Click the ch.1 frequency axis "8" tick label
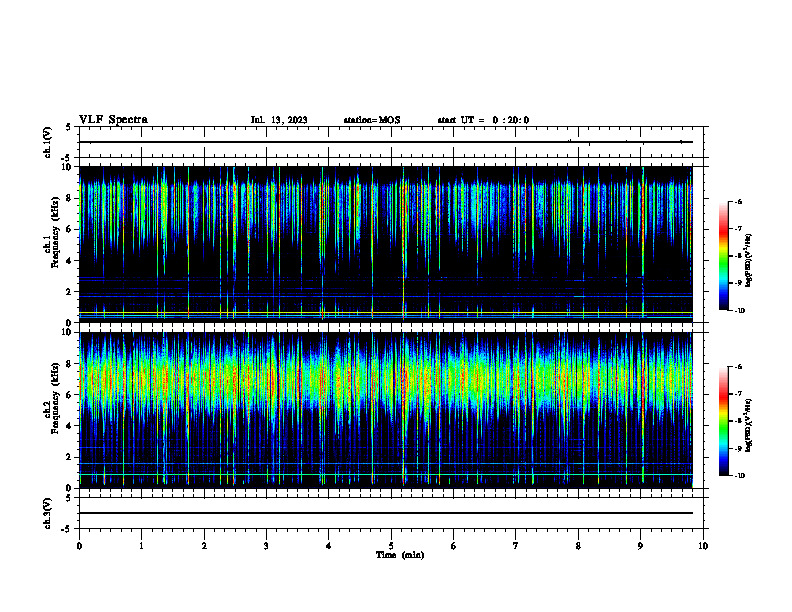 point(69,198)
